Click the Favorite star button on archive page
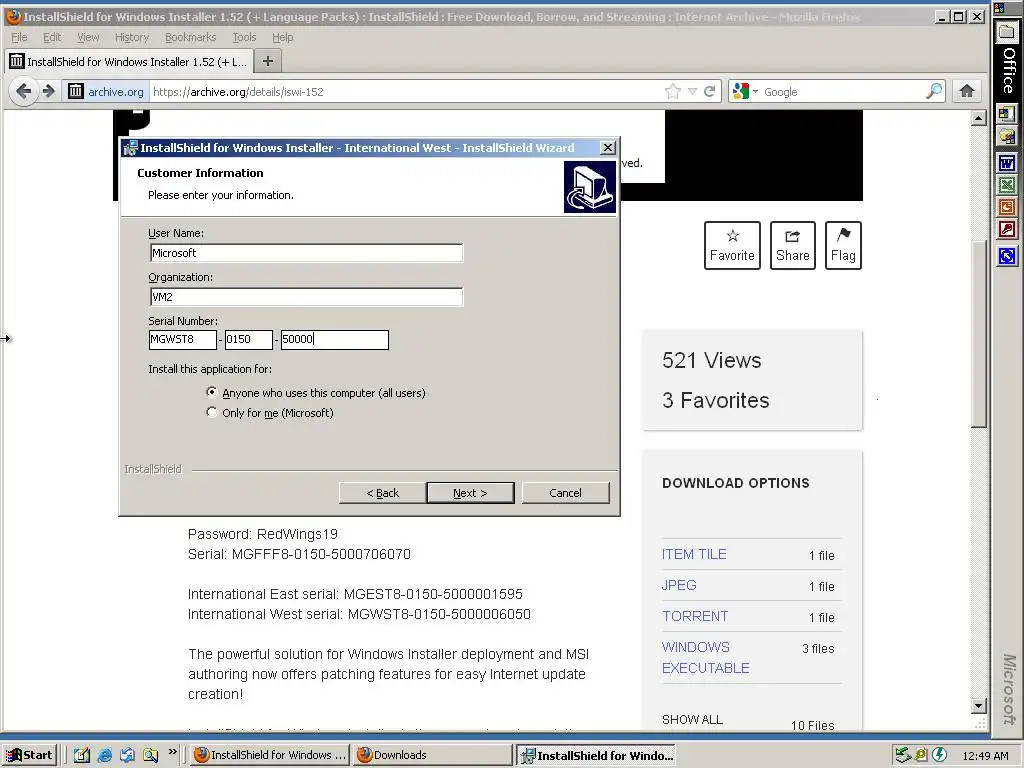1024x768 pixels. click(732, 246)
